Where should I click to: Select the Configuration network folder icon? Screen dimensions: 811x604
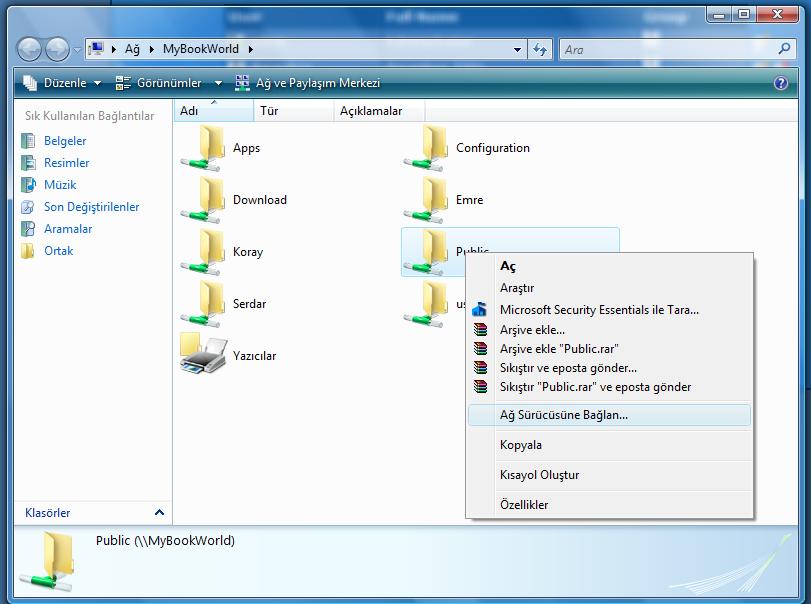point(426,148)
